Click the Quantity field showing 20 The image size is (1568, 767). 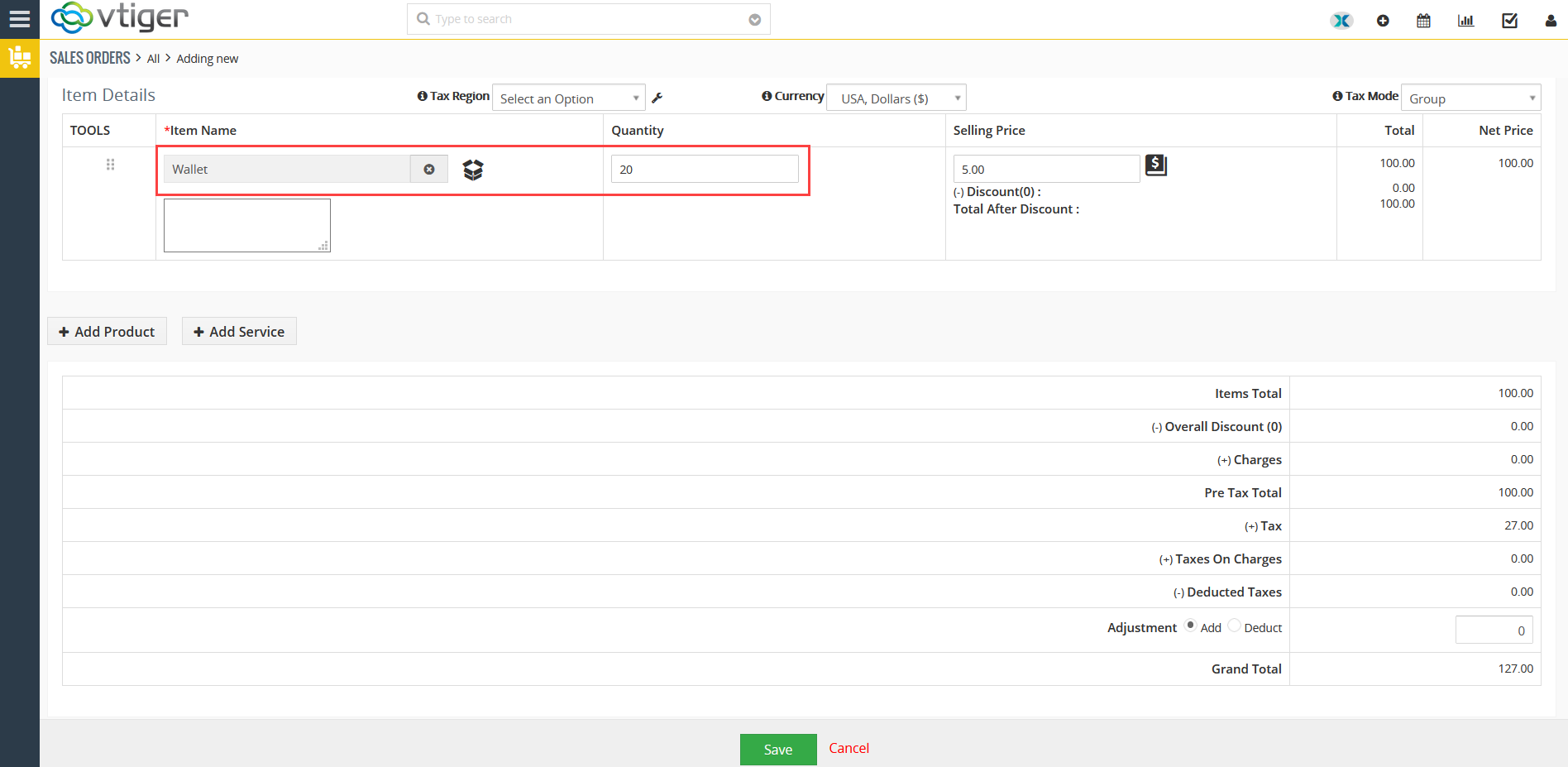[705, 169]
